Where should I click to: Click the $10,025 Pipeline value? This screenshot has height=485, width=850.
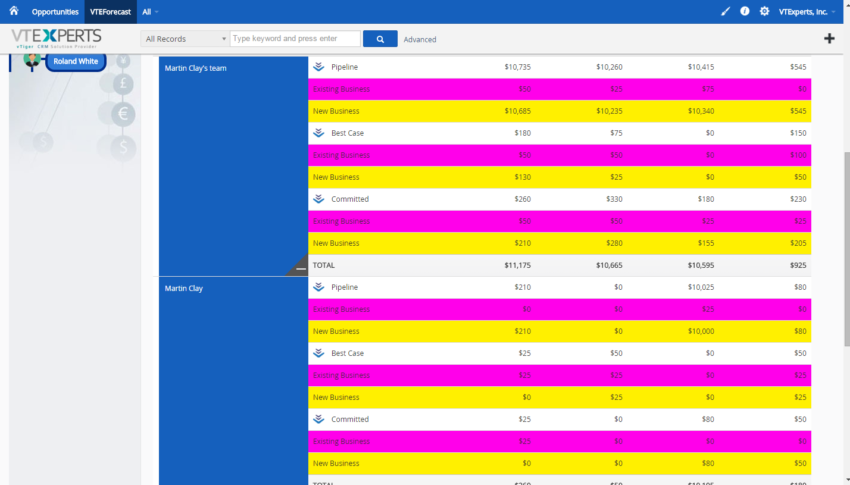[701, 287]
